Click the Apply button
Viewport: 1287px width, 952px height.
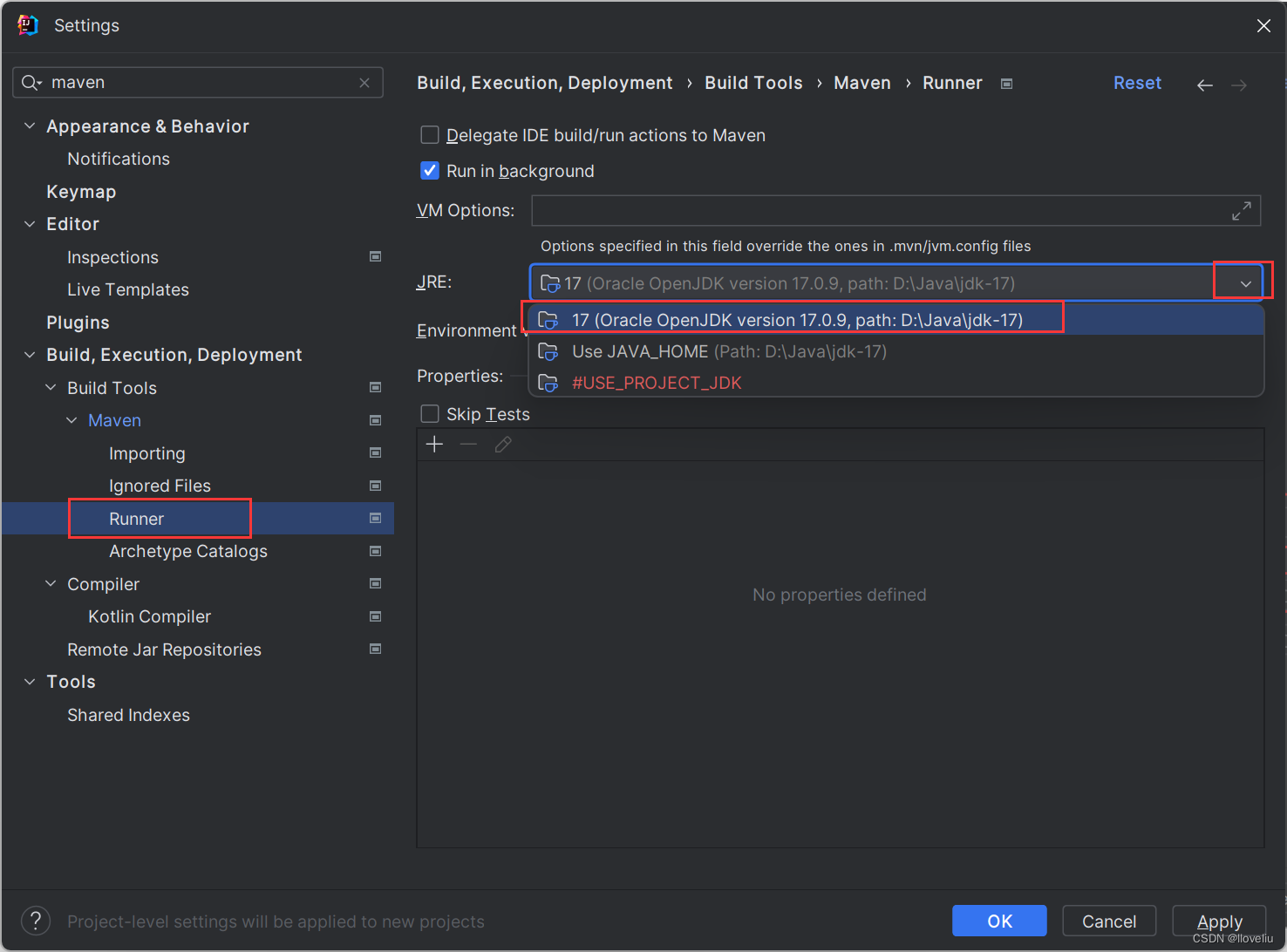pos(1219,921)
